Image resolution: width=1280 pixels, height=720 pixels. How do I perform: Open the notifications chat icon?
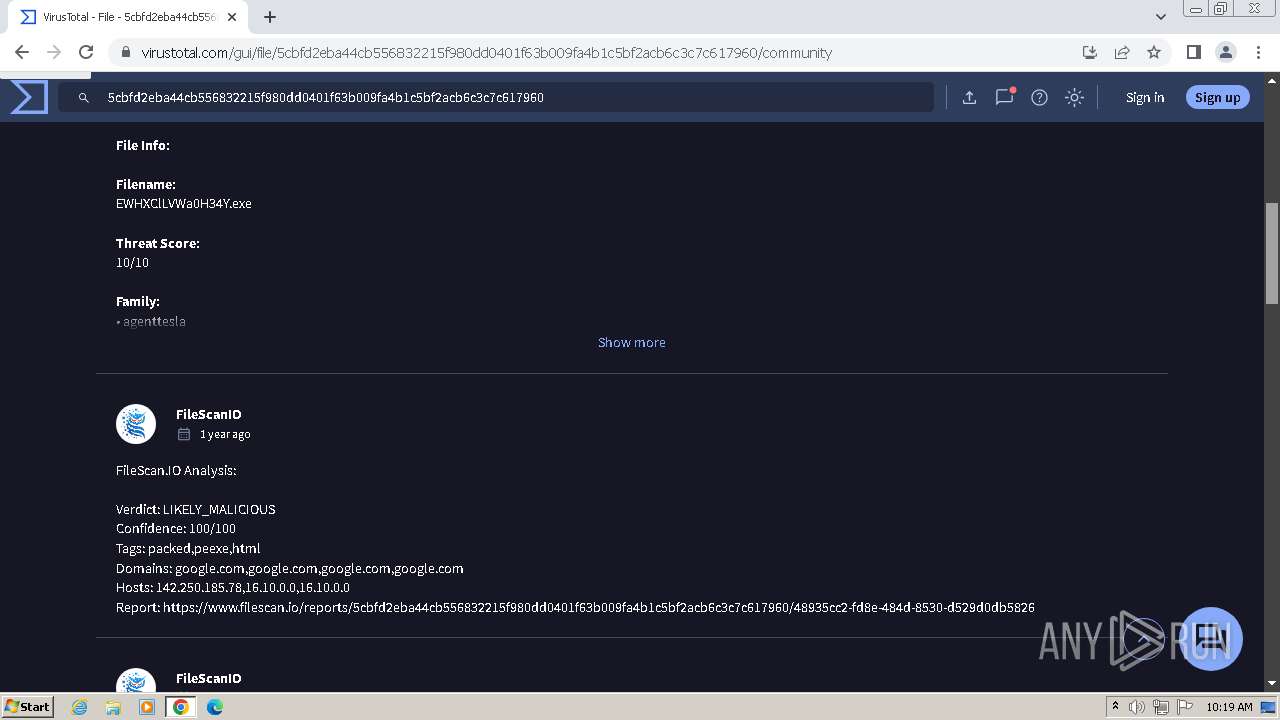pos(1004,97)
